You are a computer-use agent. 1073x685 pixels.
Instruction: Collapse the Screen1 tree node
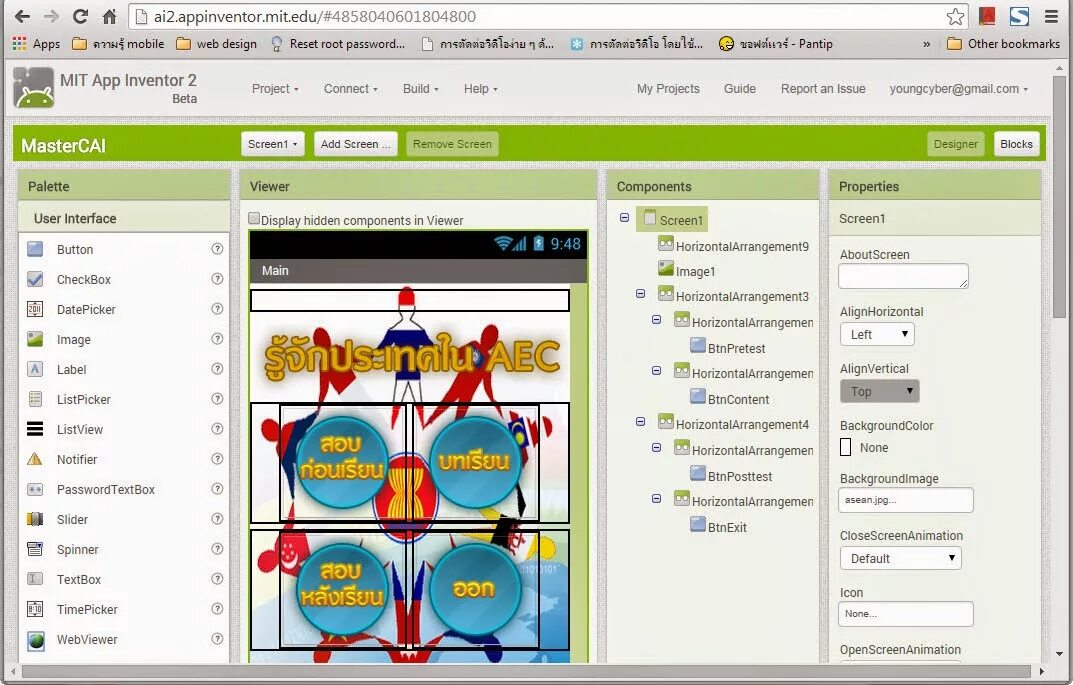coord(624,218)
